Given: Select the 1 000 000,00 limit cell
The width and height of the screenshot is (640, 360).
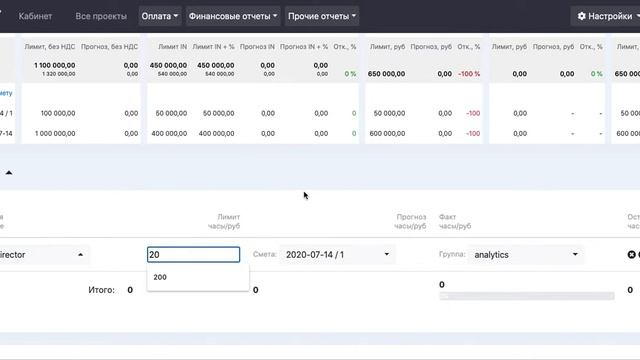Looking at the screenshot, I should coord(55,133).
